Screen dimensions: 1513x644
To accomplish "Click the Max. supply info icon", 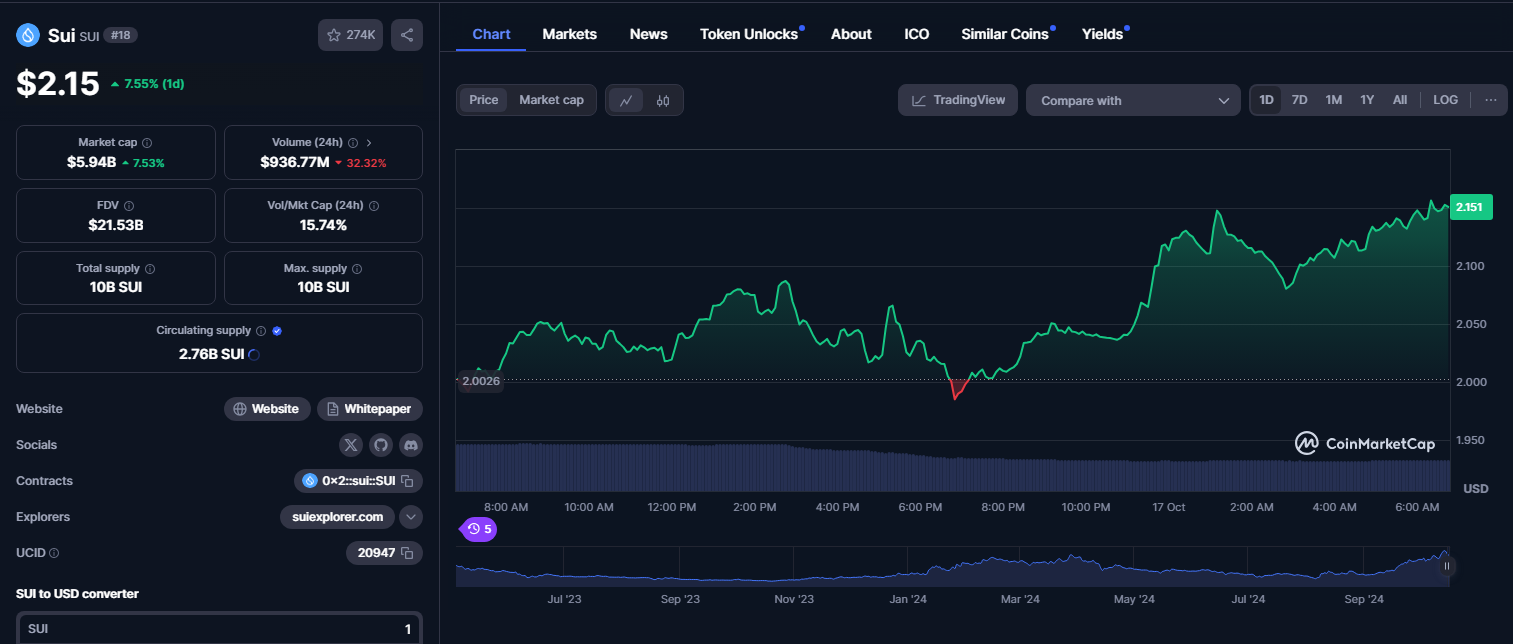I will 357,269.
